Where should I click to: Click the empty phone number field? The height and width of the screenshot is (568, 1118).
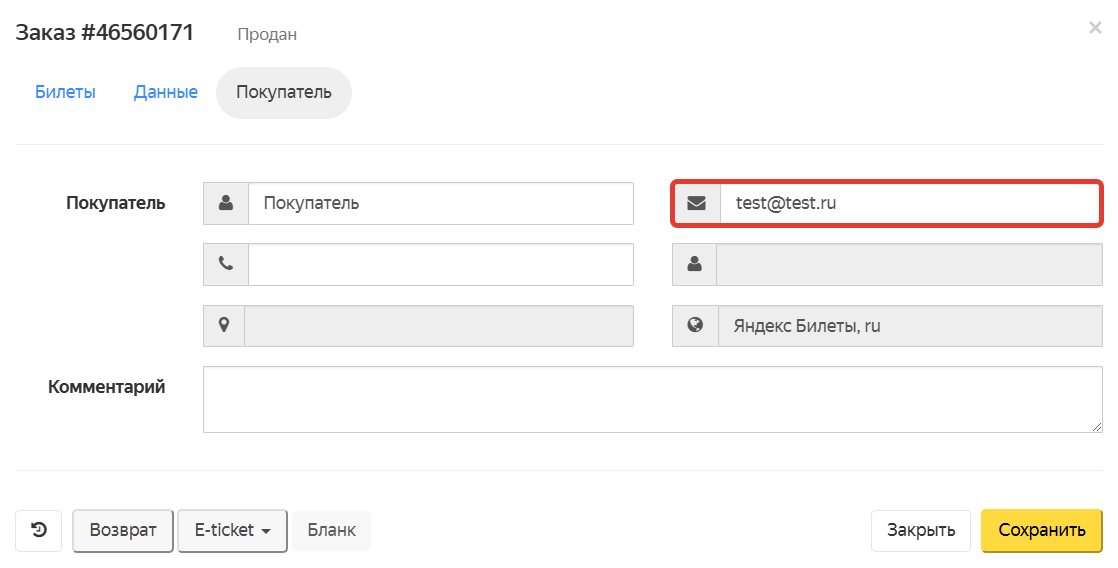tap(440, 264)
